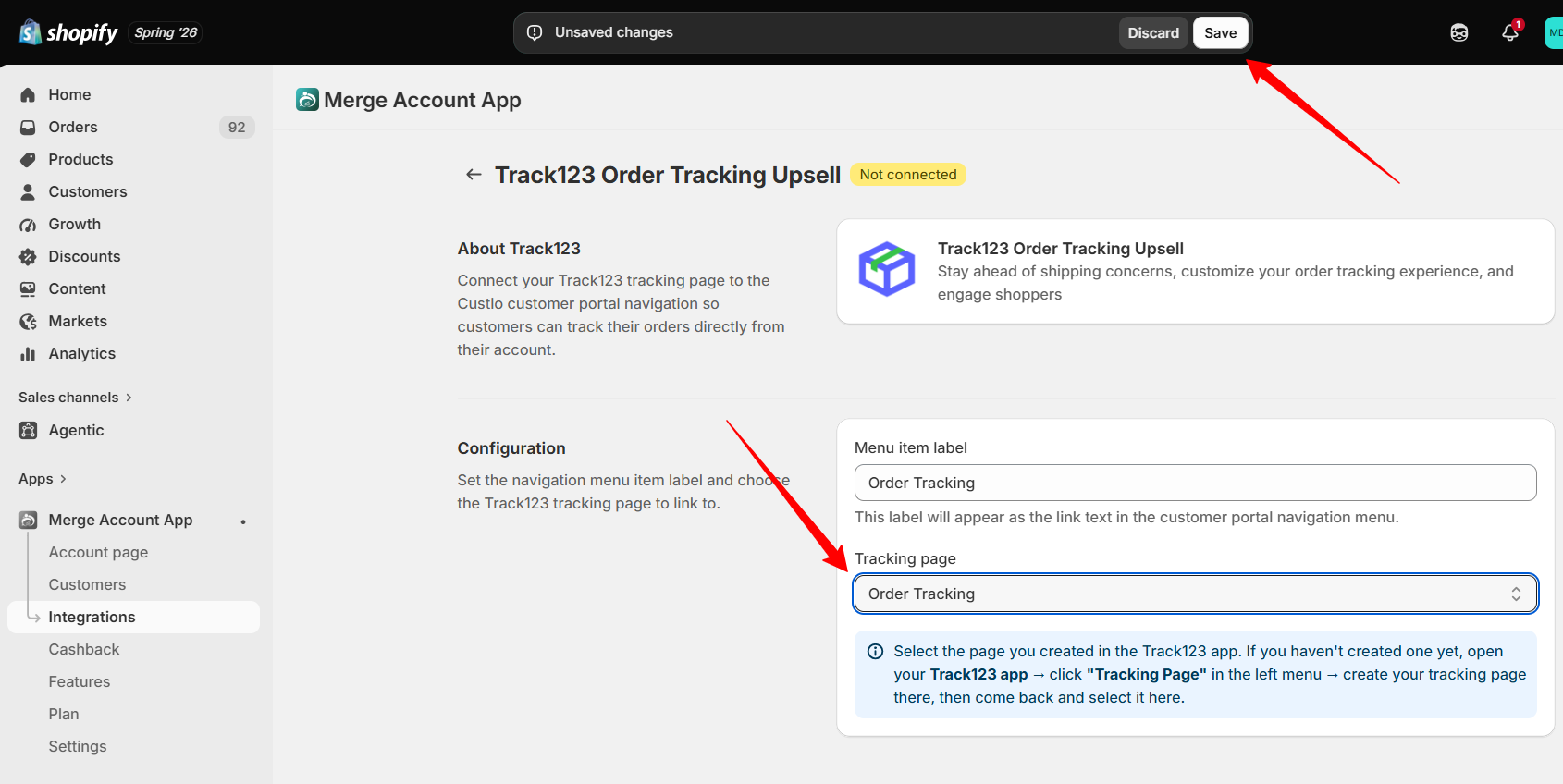Open the Home icon in sidebar
The width and height of the screenshot is (1563, 784).
point(28,94)
